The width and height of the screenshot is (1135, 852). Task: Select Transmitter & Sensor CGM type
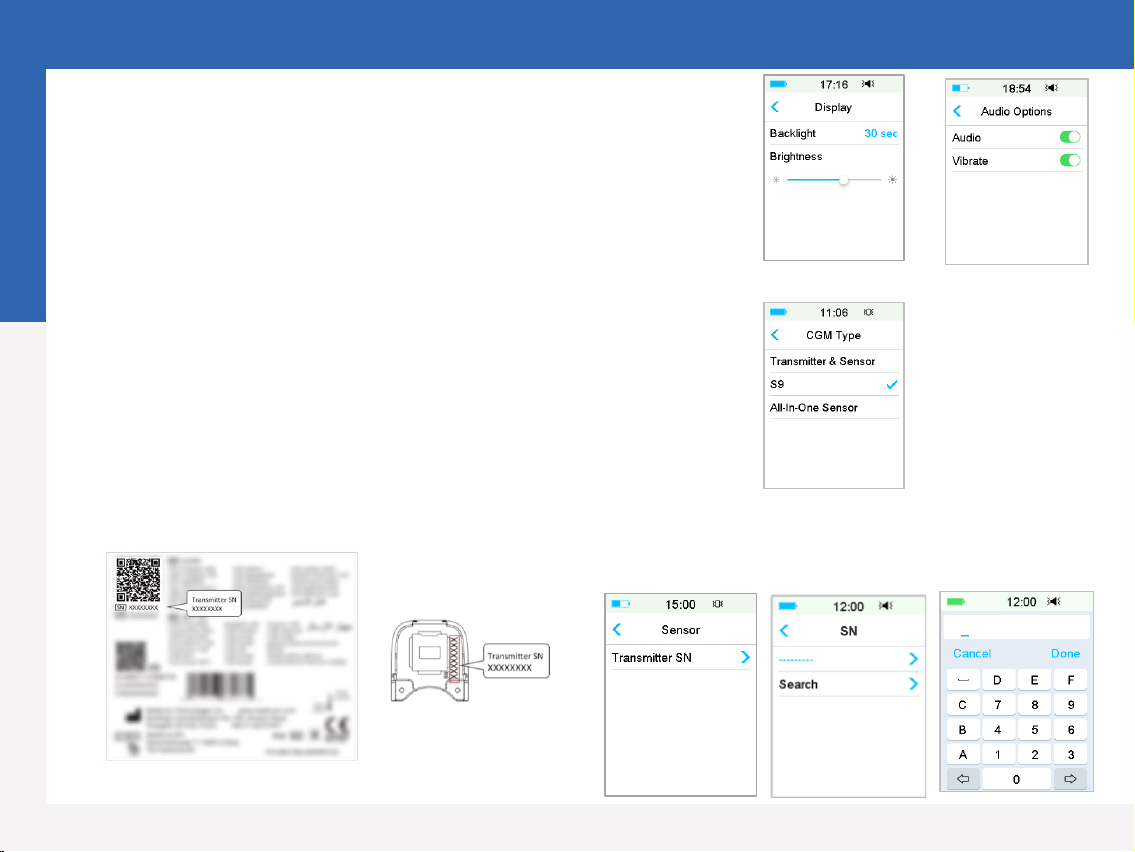point(834,361)
